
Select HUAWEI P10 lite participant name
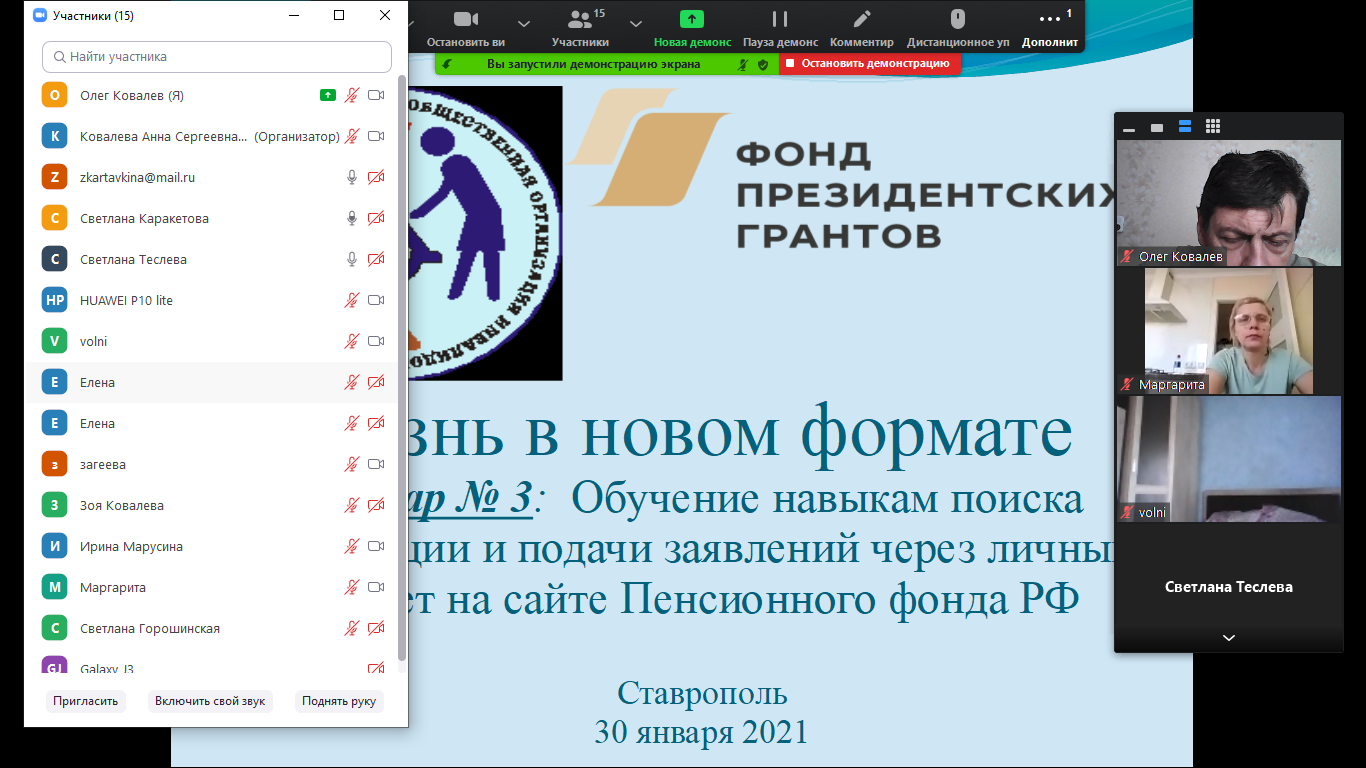click(126, 300)
